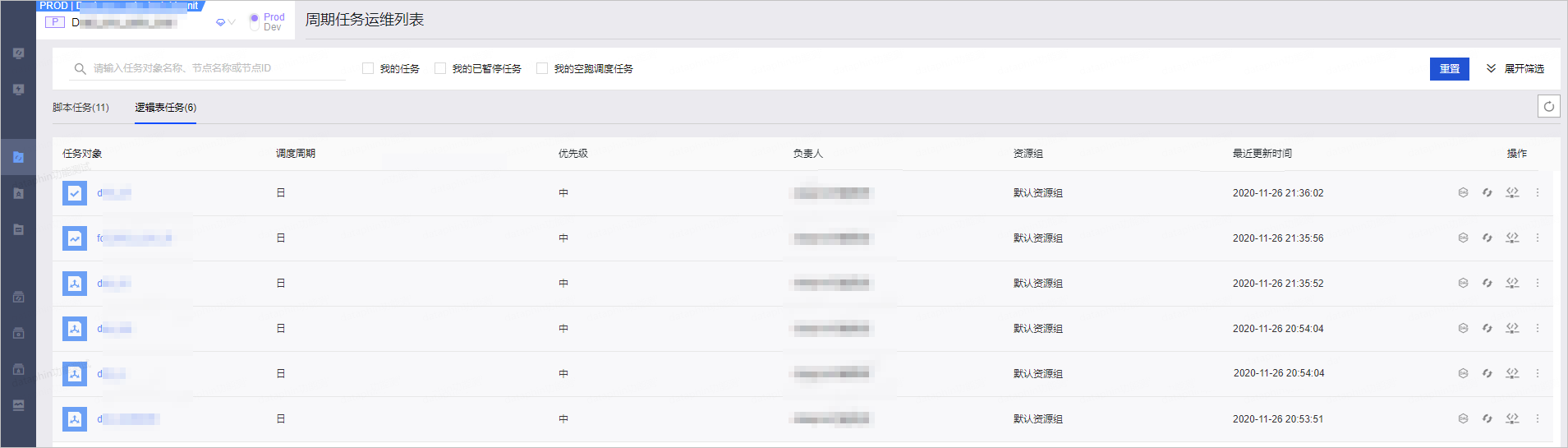Open more actions menu for the 21:36:02 row
The height and width of the screenshot is (448, 1568).
point(1538,192)
